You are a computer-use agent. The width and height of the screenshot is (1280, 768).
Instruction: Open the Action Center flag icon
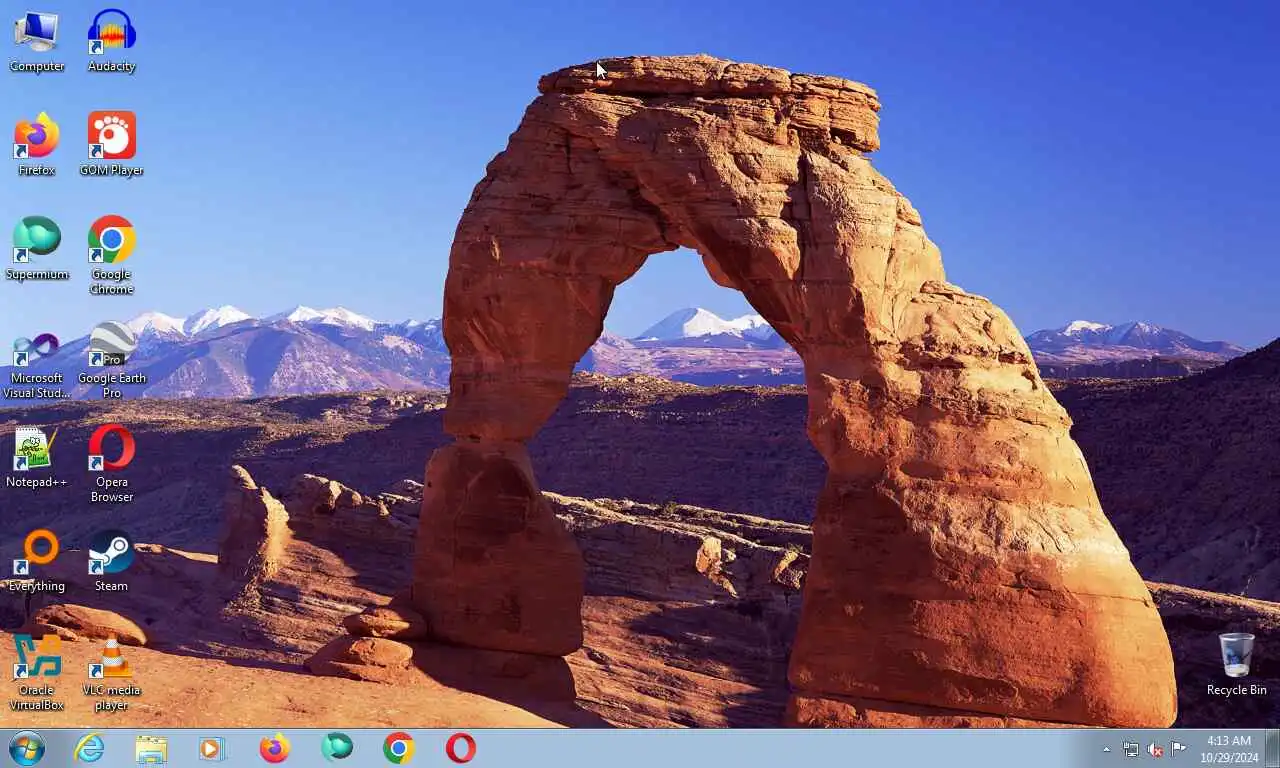(1179, 749)
